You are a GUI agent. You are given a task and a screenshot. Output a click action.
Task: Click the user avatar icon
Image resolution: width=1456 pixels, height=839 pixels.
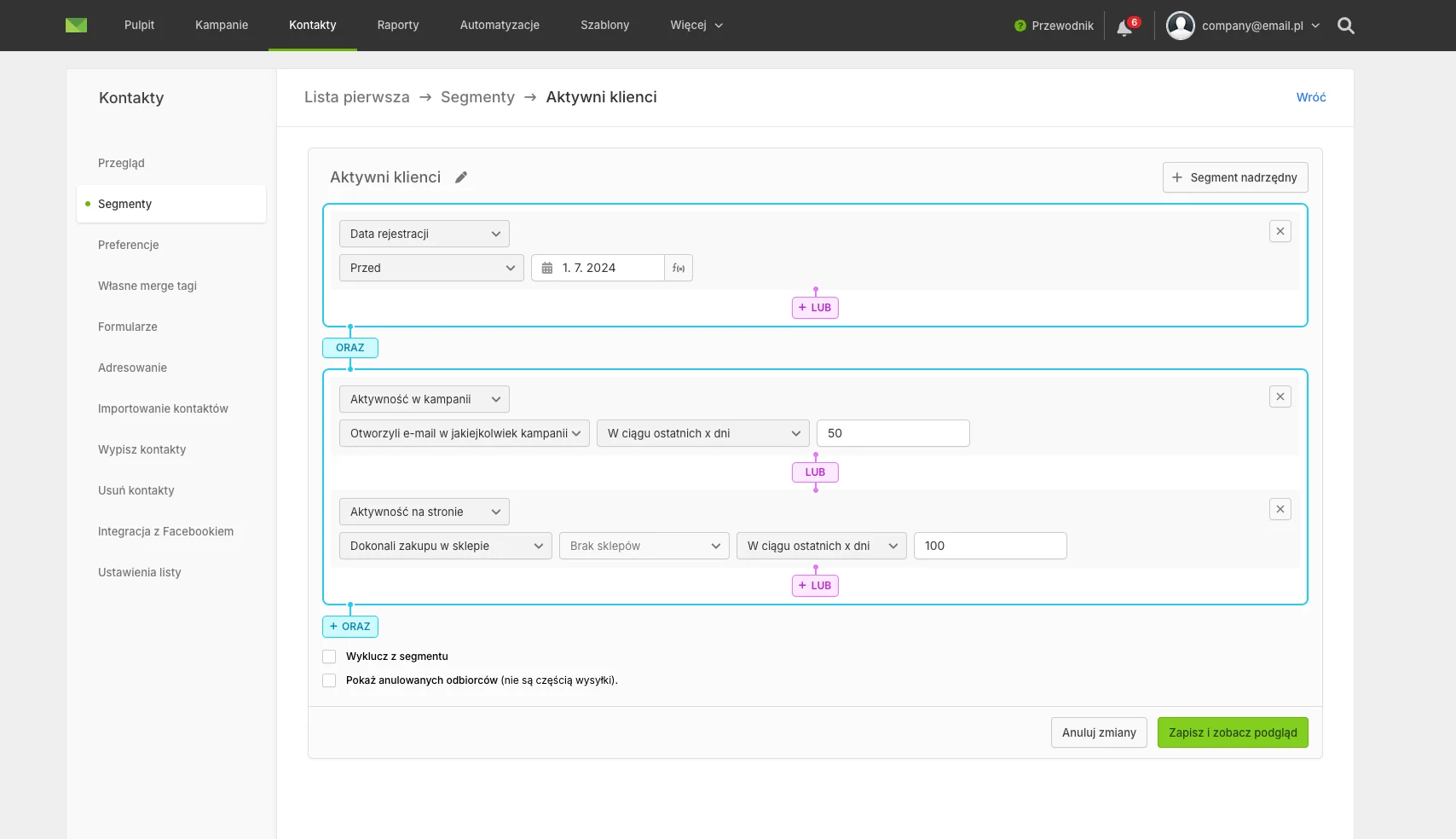[1180, 26]
